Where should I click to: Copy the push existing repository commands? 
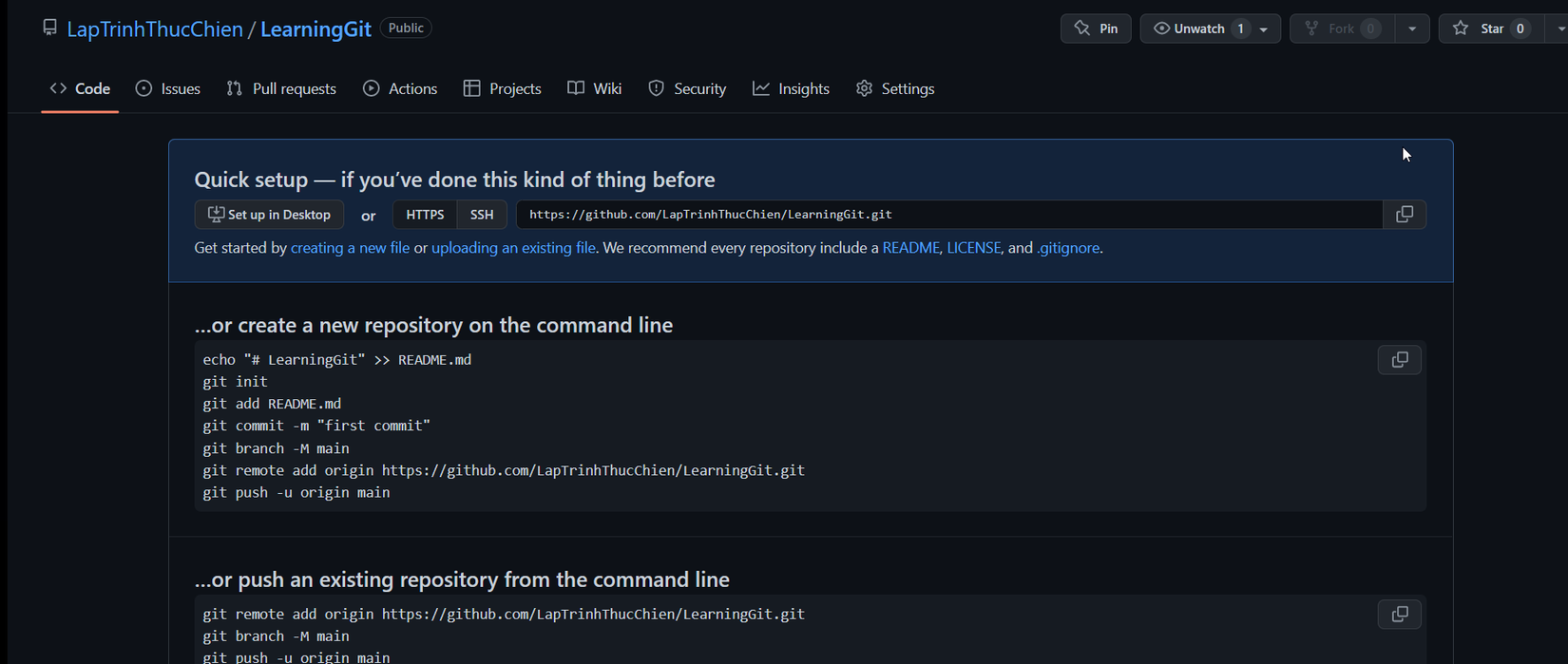pyautogui.click(x=1399, y=615)
